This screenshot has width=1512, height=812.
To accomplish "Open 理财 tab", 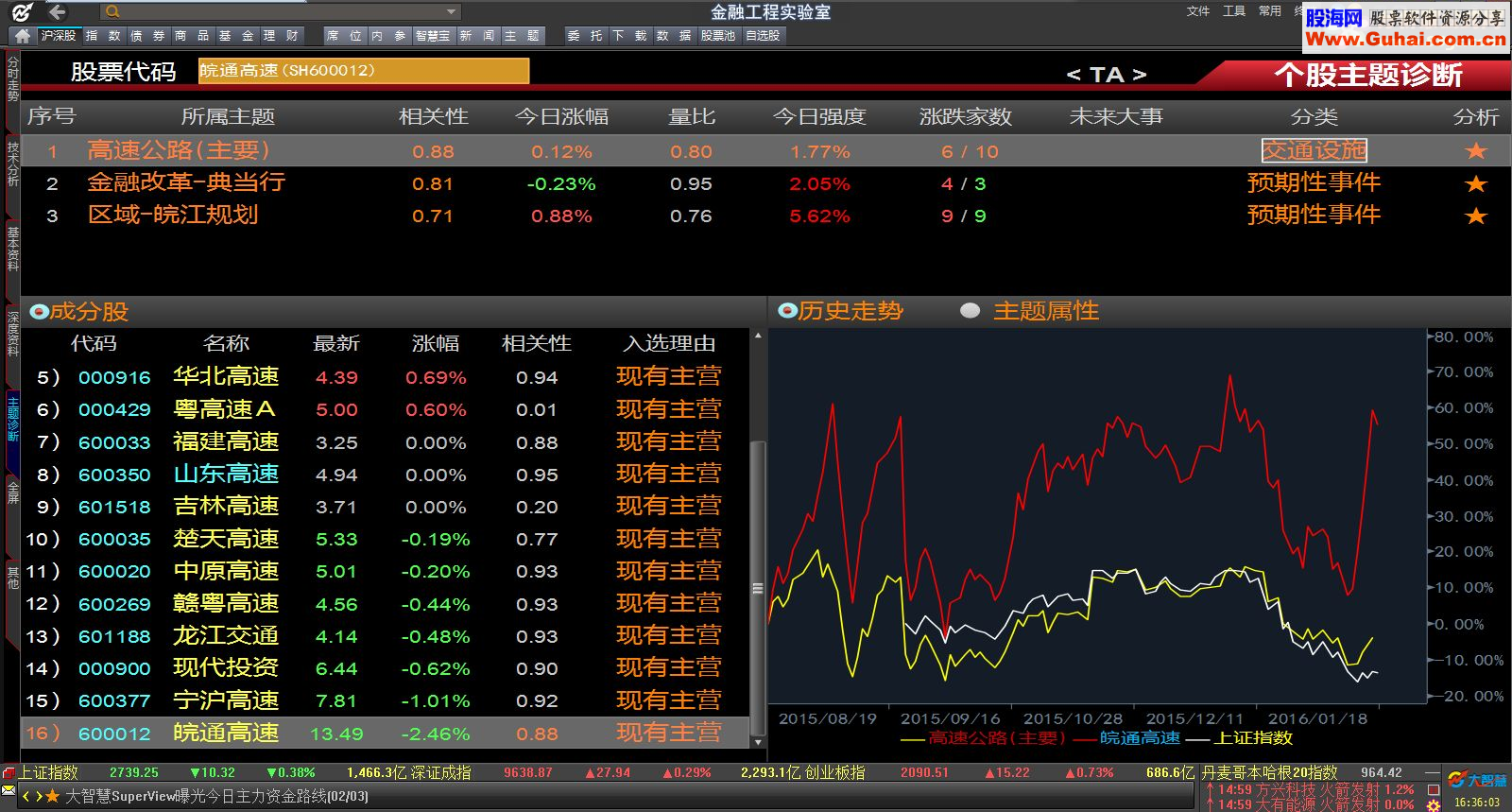I will 281,36.
